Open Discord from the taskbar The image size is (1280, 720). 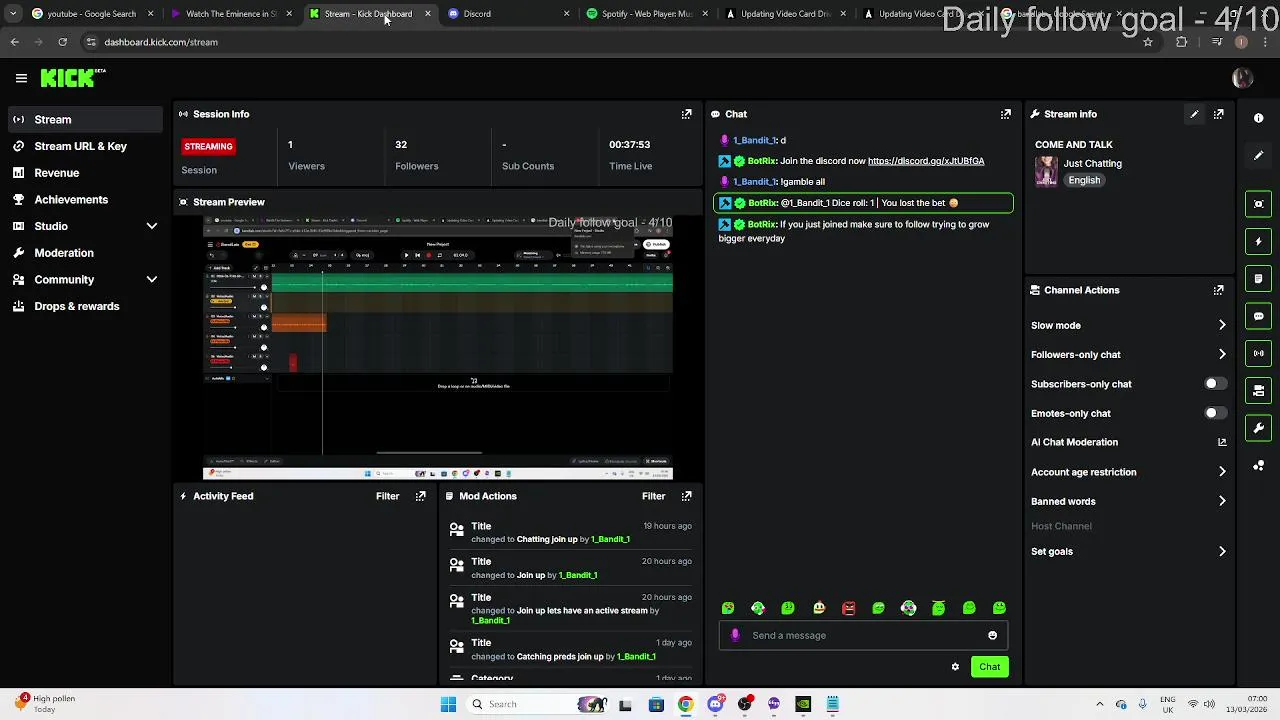[715, 704]
